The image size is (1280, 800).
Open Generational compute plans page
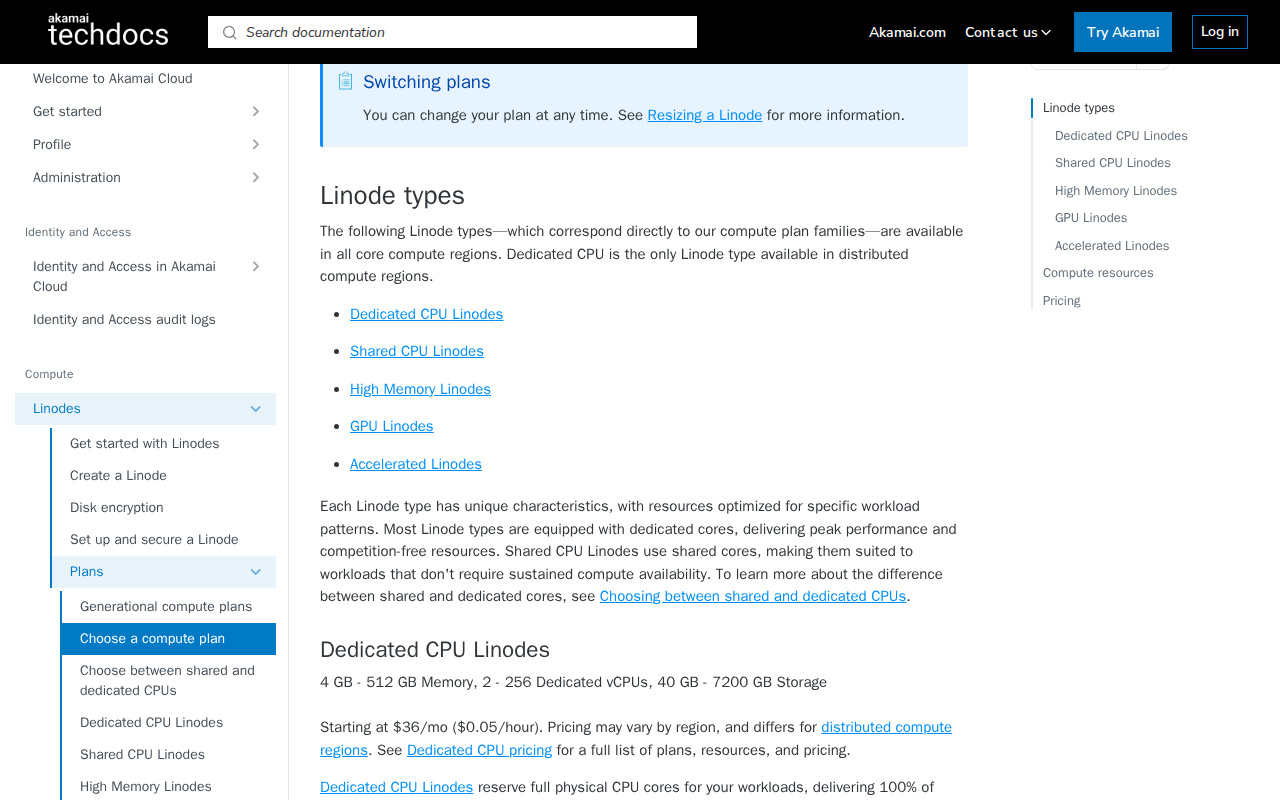(166, 606)
